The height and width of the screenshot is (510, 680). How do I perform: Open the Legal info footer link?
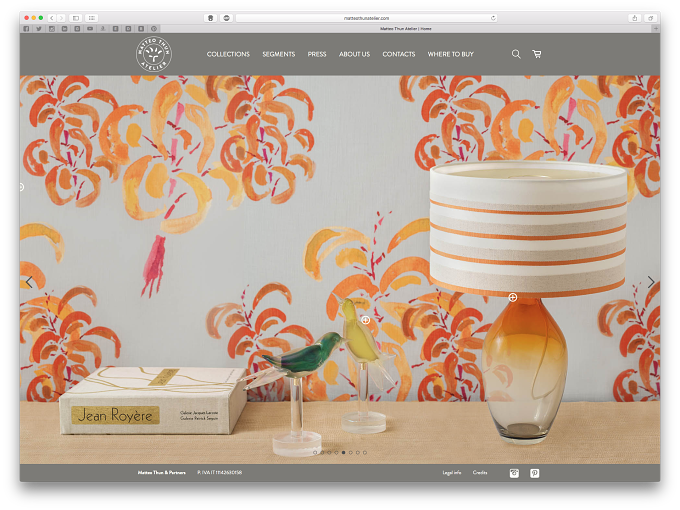[x=451, y=473]
